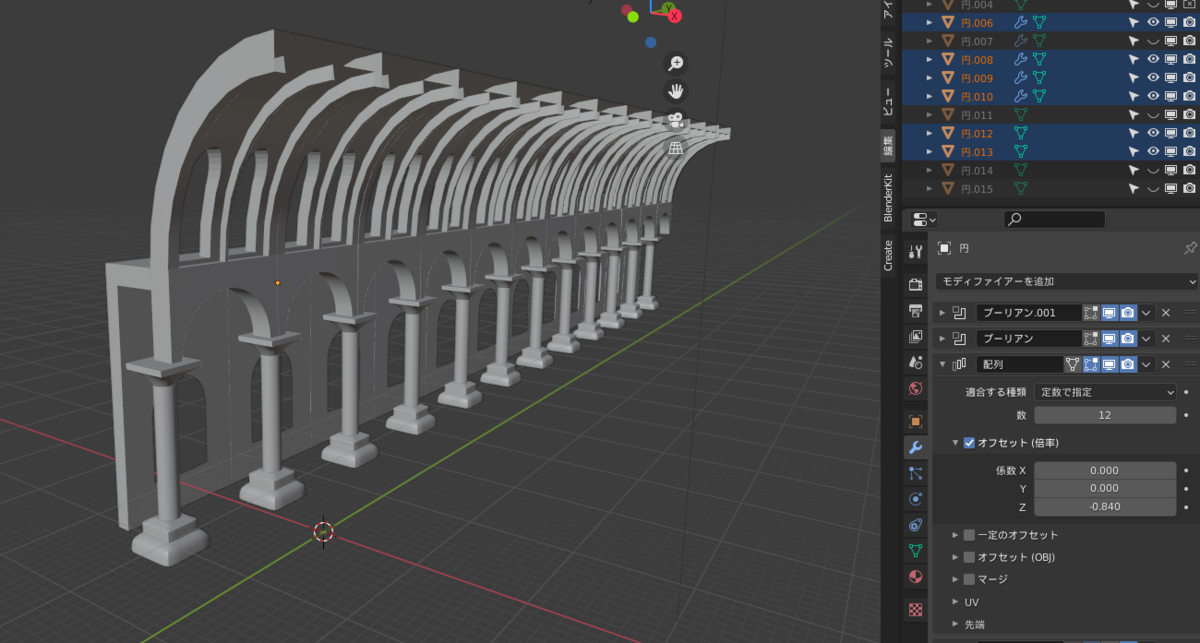The image size is (1200, 643).
Task: Open the Render properties tab icon
Action: point(915,285)
